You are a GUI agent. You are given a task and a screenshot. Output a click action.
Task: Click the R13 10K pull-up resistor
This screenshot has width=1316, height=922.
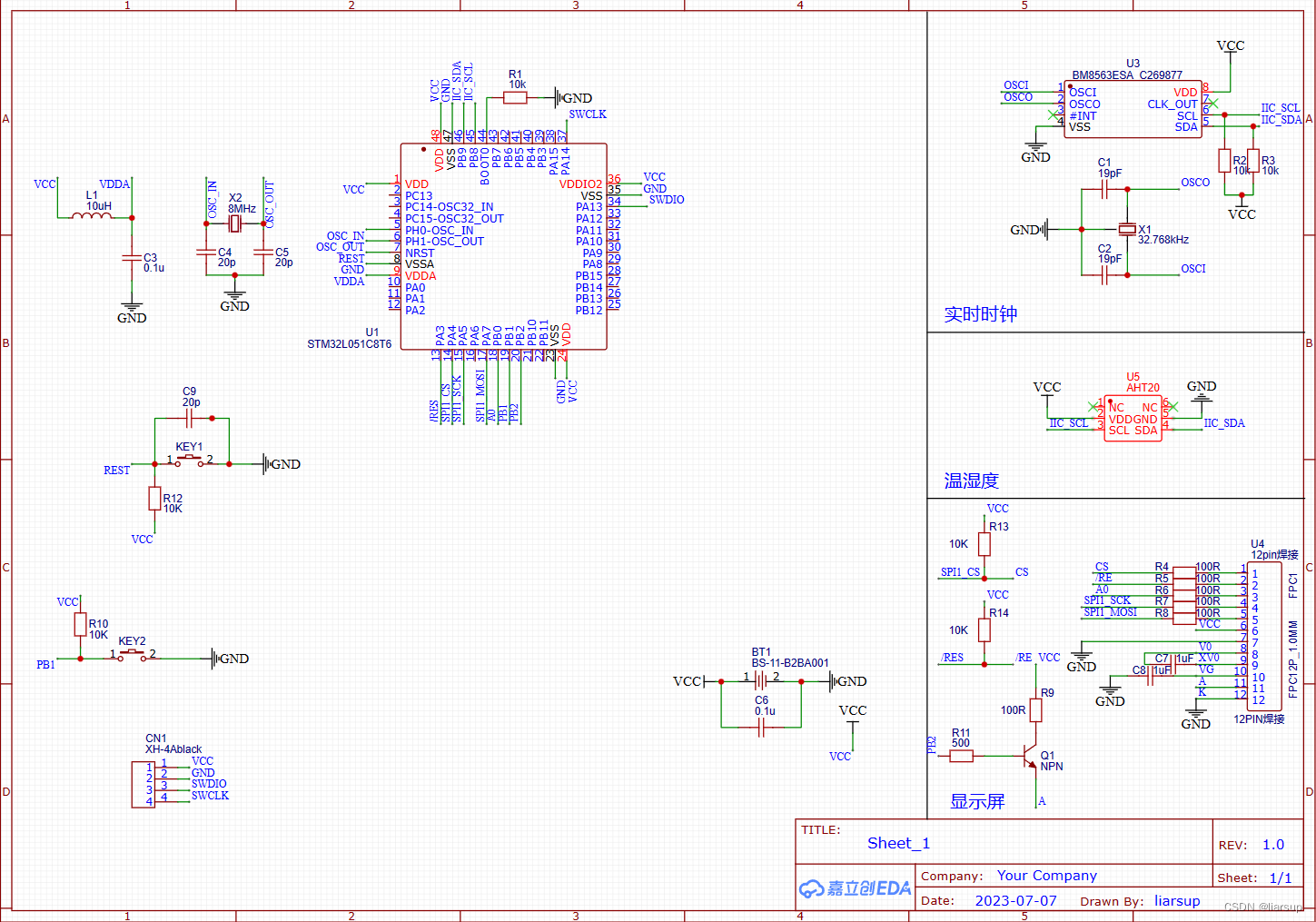pyautogui.click(x=985, y=544)
